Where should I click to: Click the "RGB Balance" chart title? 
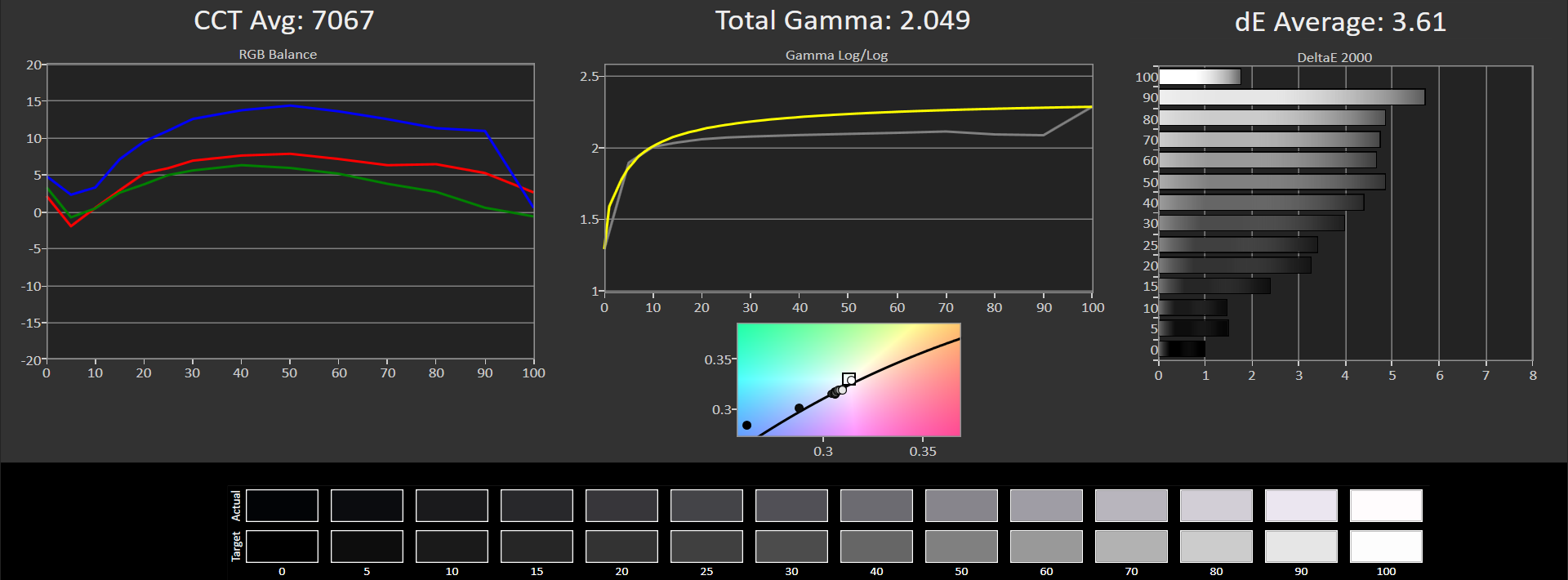tap(278, 54)
